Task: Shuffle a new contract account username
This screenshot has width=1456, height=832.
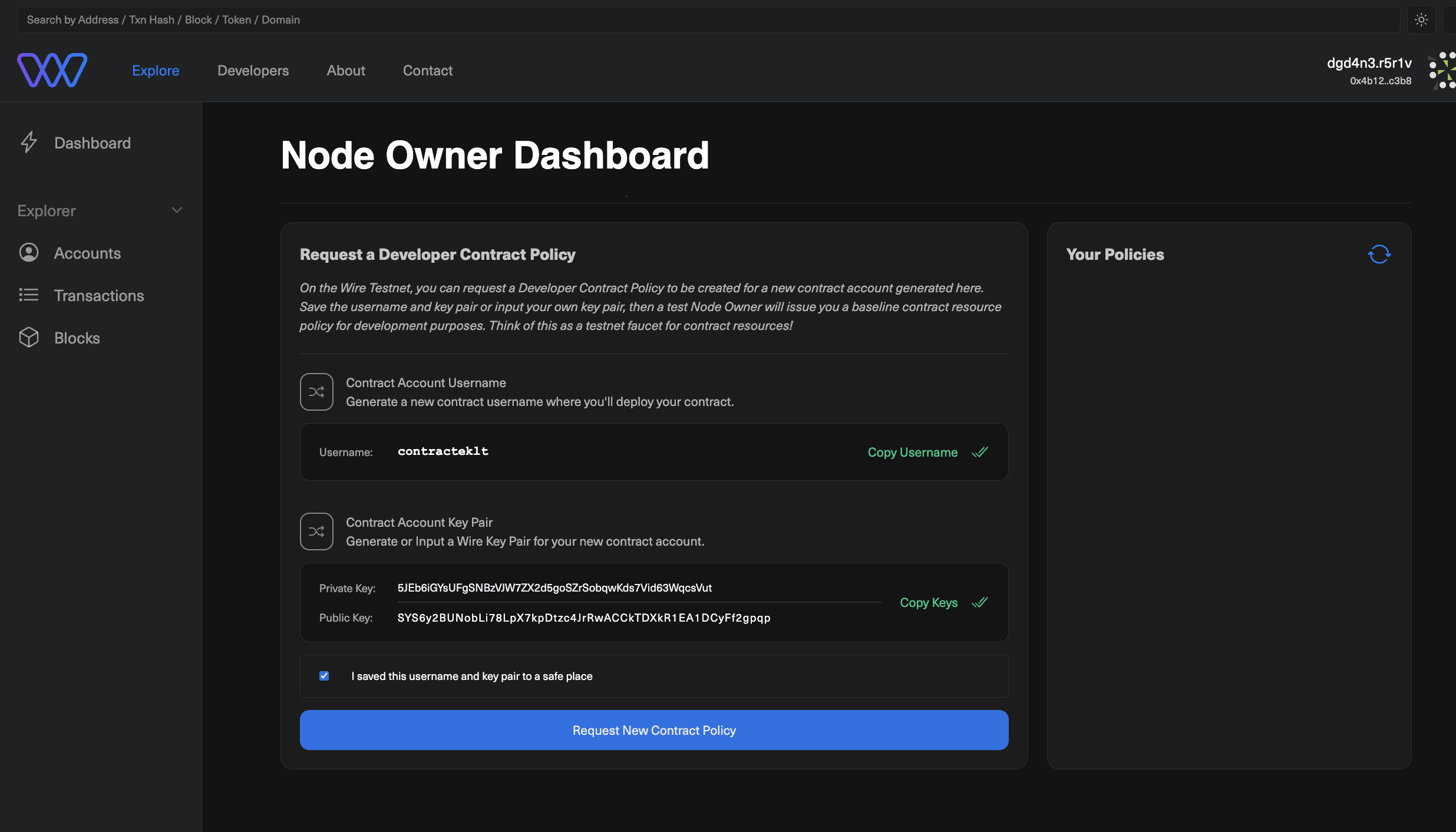Action: [316, 392]
